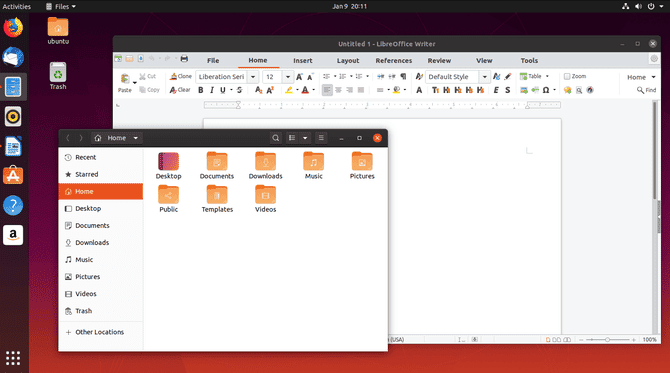The image size is (670, 373).
Task: Open the Navigator compass icon
Action: (590, 90)
